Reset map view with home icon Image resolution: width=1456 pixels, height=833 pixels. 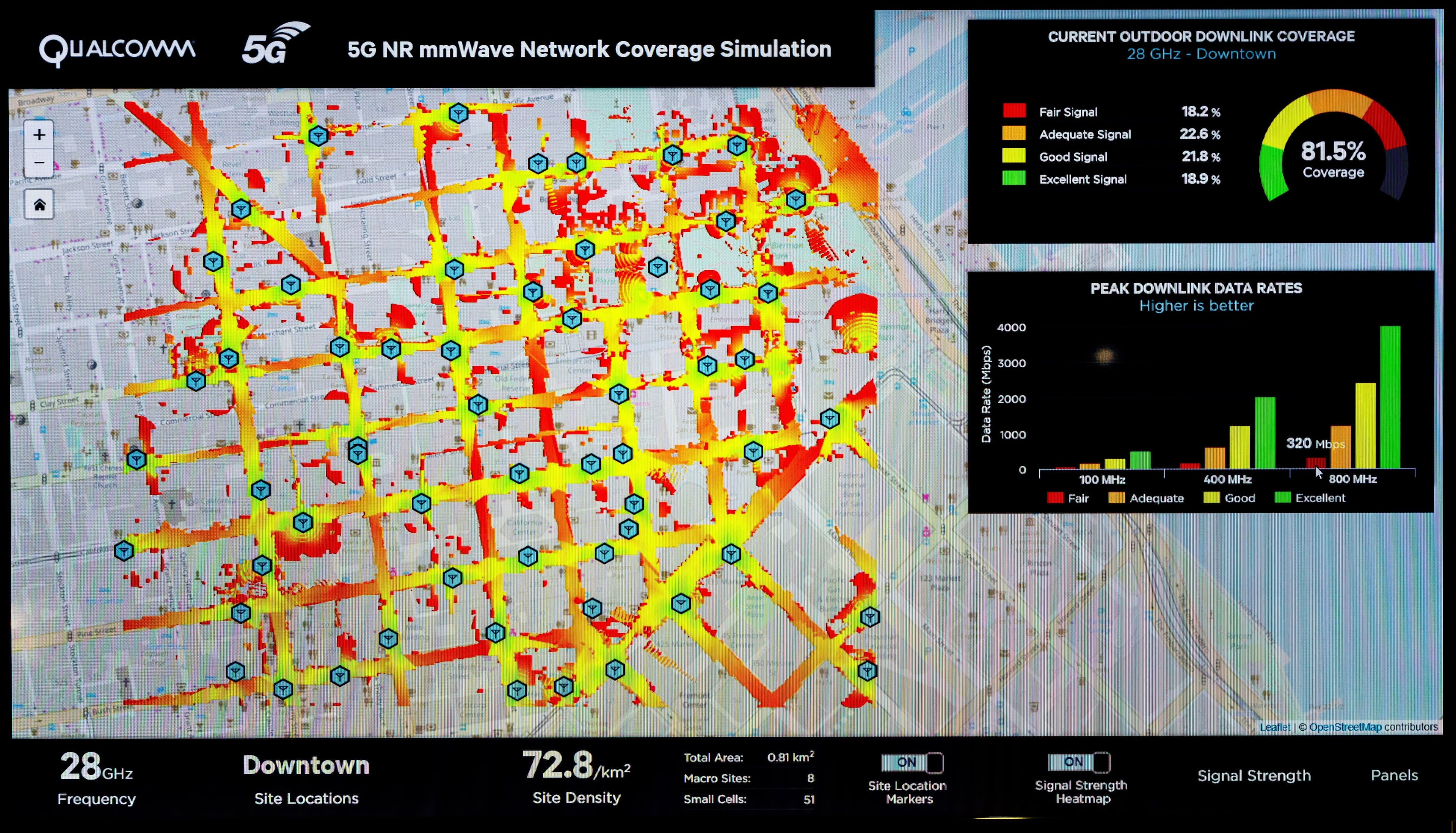pyautogui.click(x=39, y=204)
